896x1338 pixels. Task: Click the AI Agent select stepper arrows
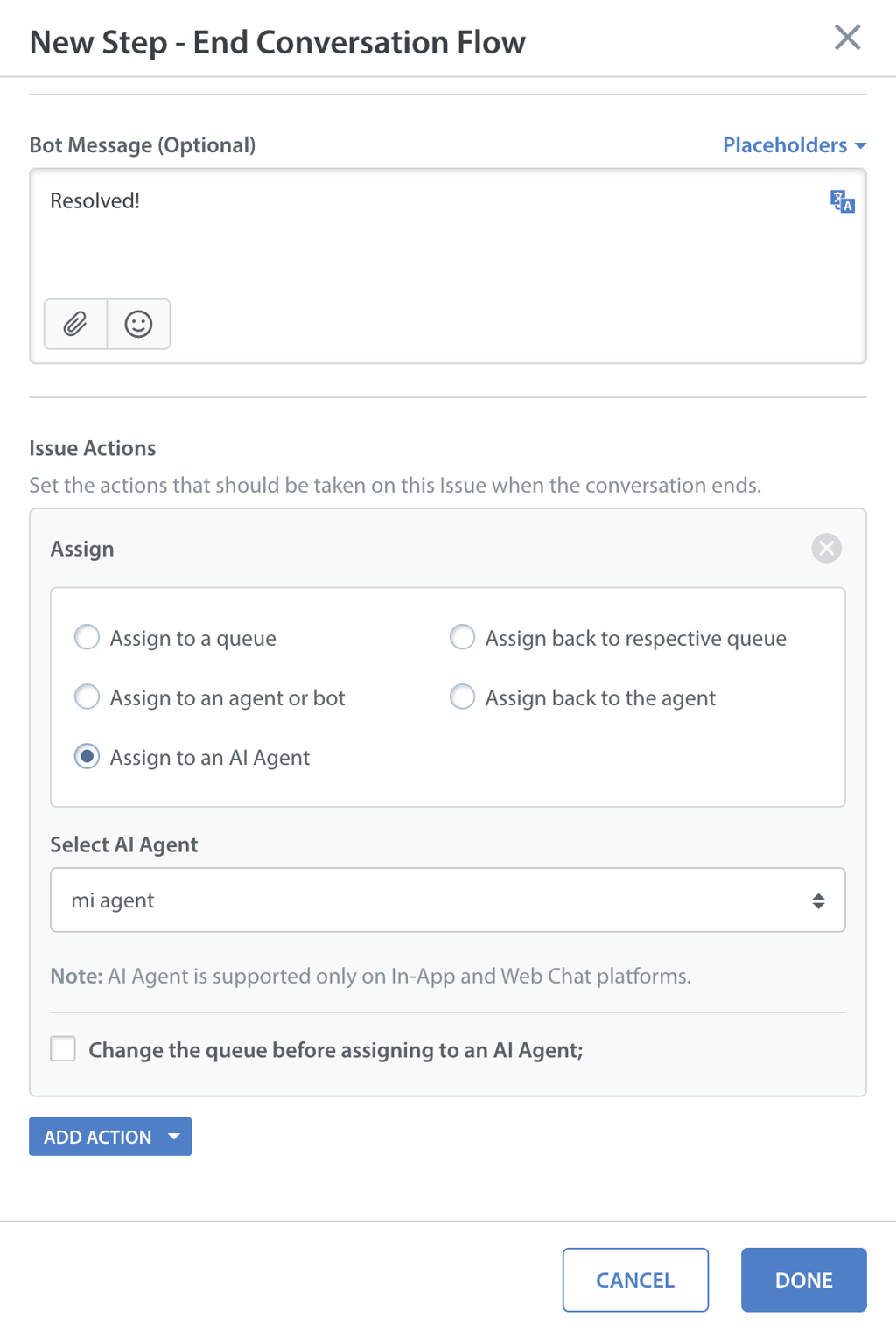pyautogui.click(x=818, y=900)
